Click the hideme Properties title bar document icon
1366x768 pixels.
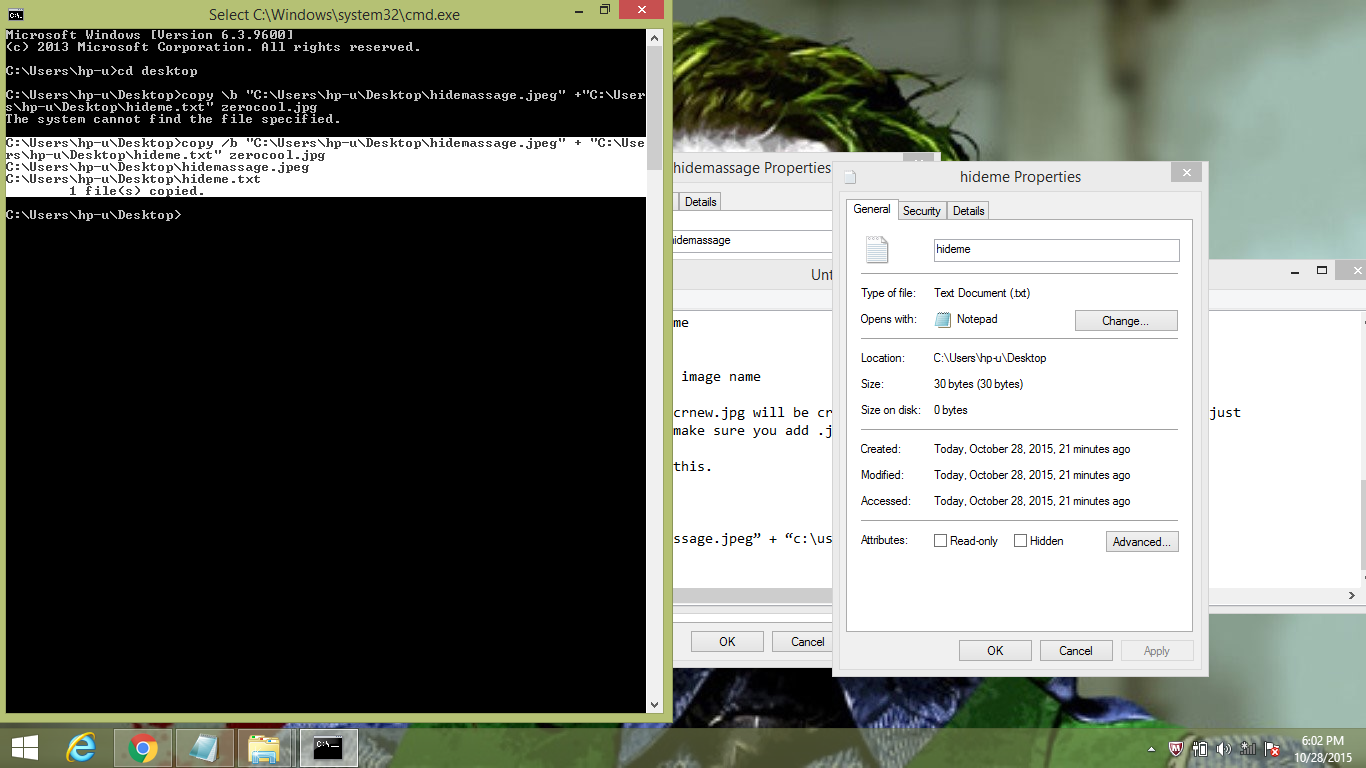pos(850,177)
